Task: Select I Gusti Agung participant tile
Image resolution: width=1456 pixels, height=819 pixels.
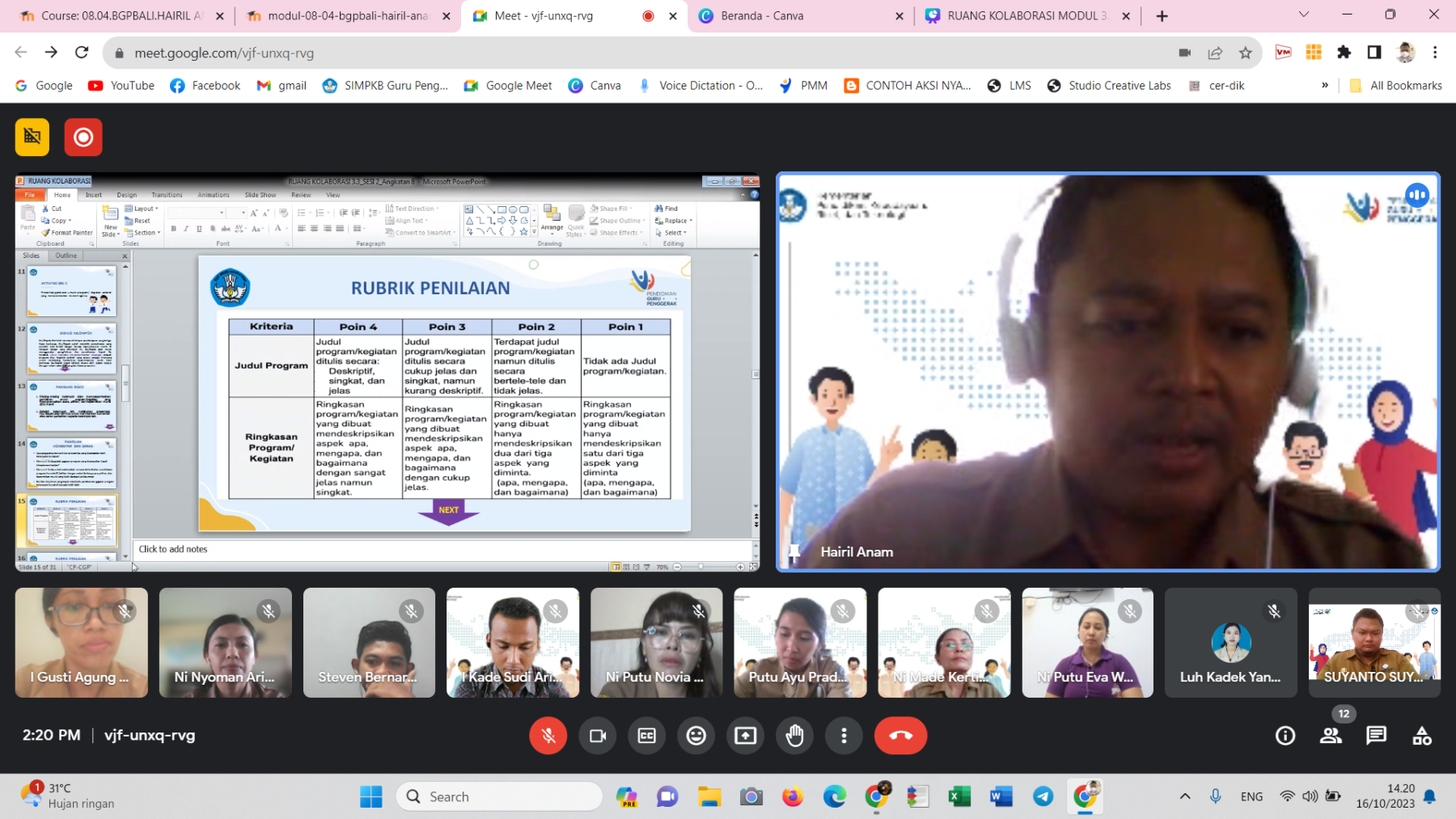Action: [x=81, y=643]
